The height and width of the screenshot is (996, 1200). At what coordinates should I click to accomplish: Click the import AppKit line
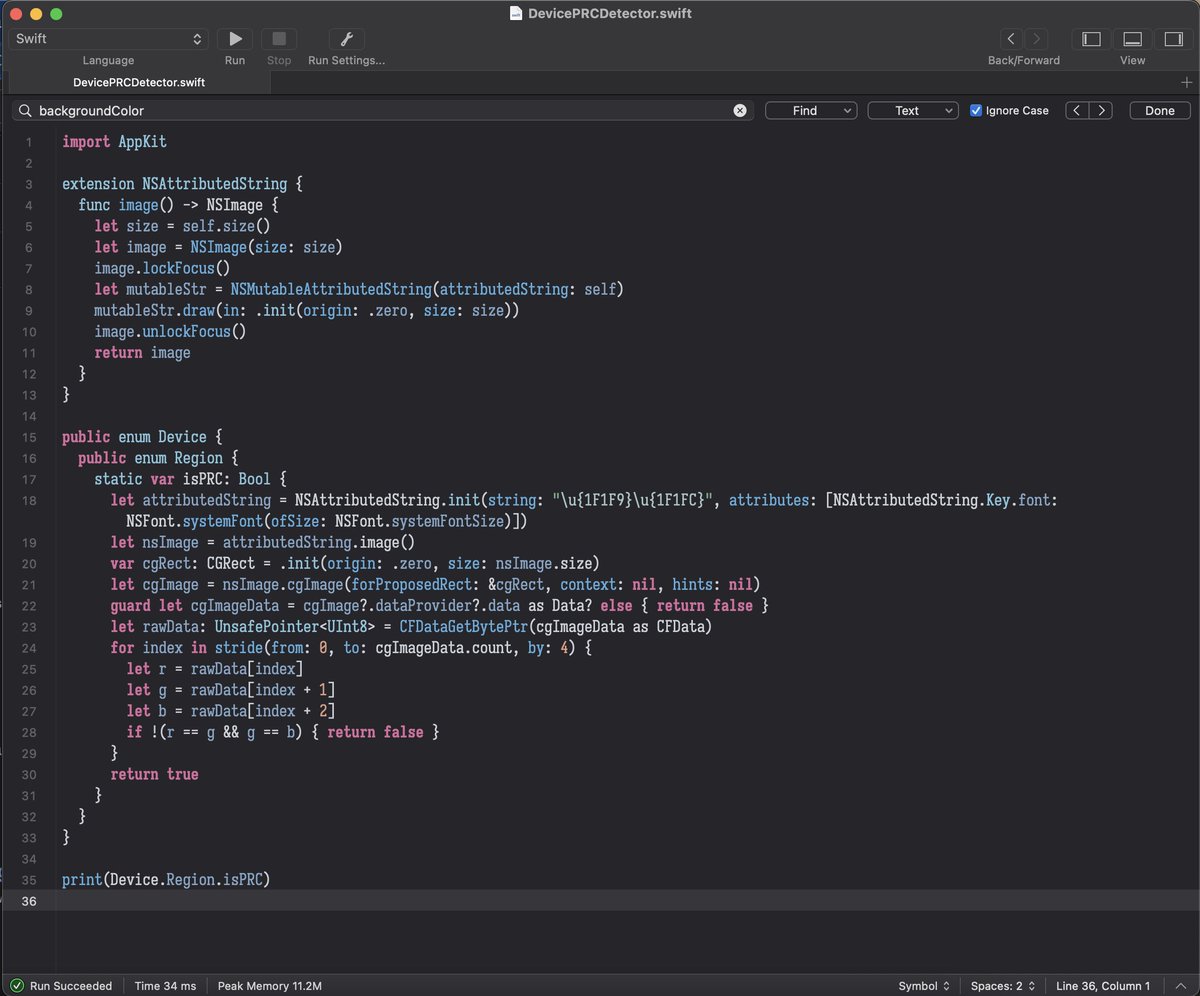pyautogui.click(x=114, y=142)
